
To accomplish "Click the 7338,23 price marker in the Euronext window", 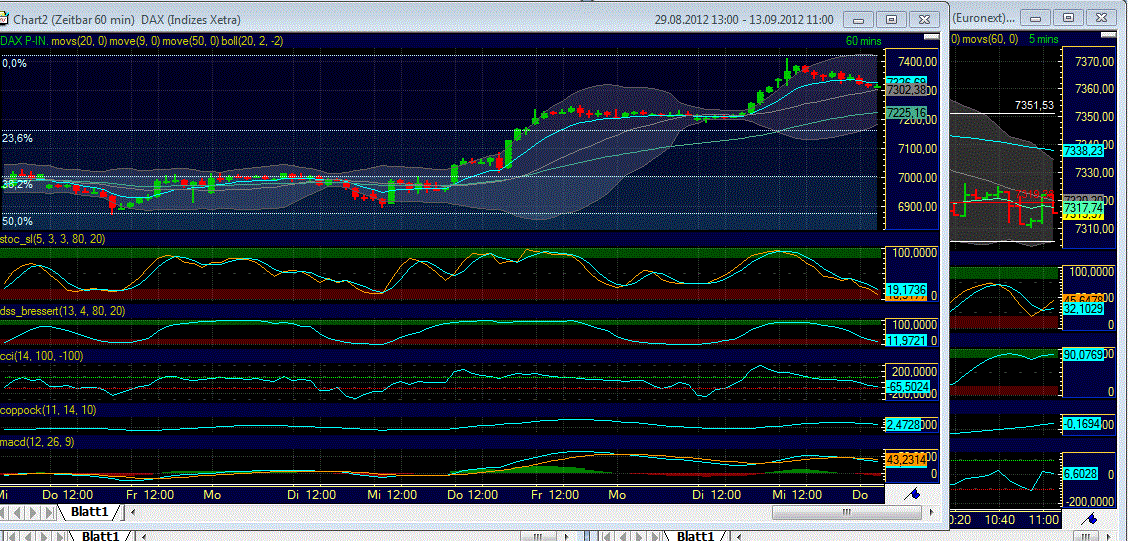I will coord(1083,151).
